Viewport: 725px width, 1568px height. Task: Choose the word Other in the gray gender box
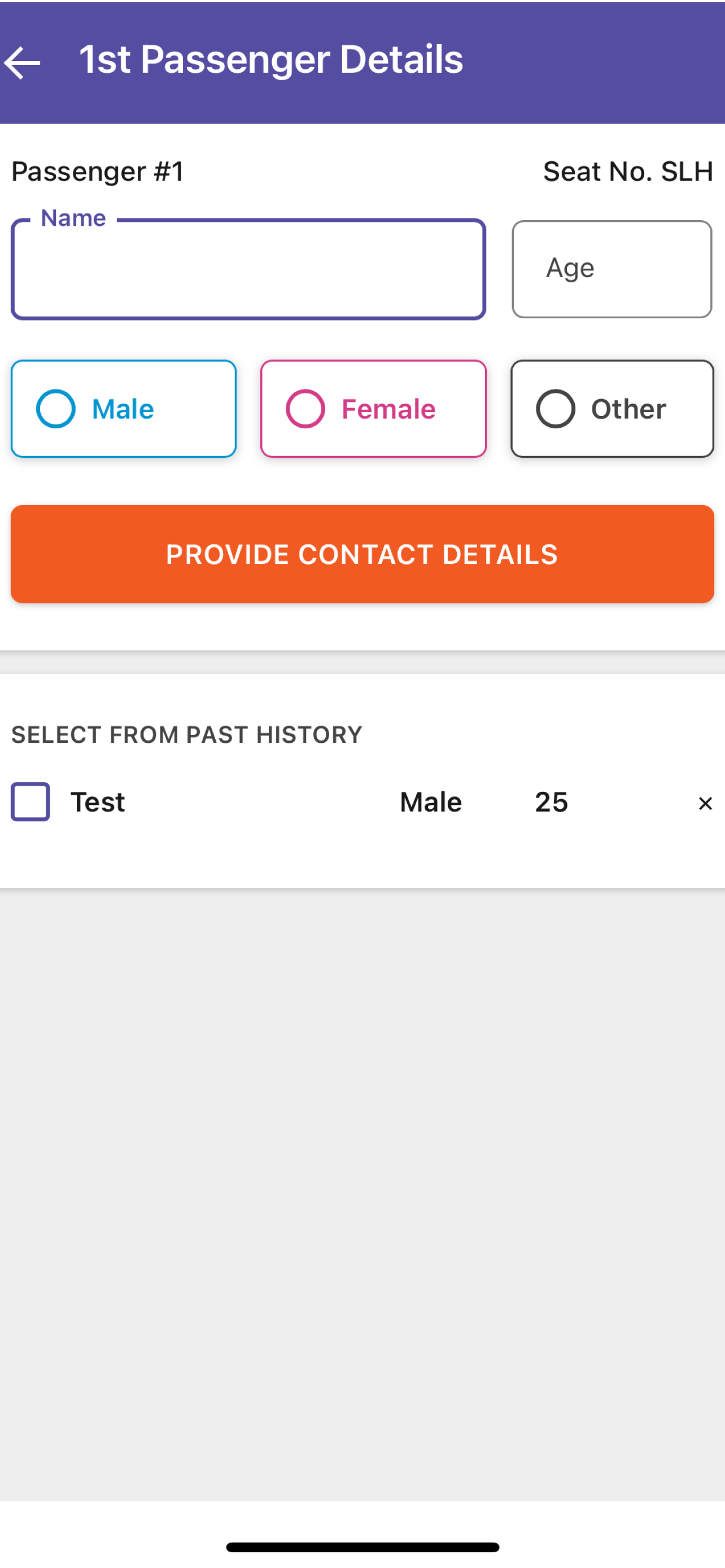pyautogui.click(x=629, y=409)
